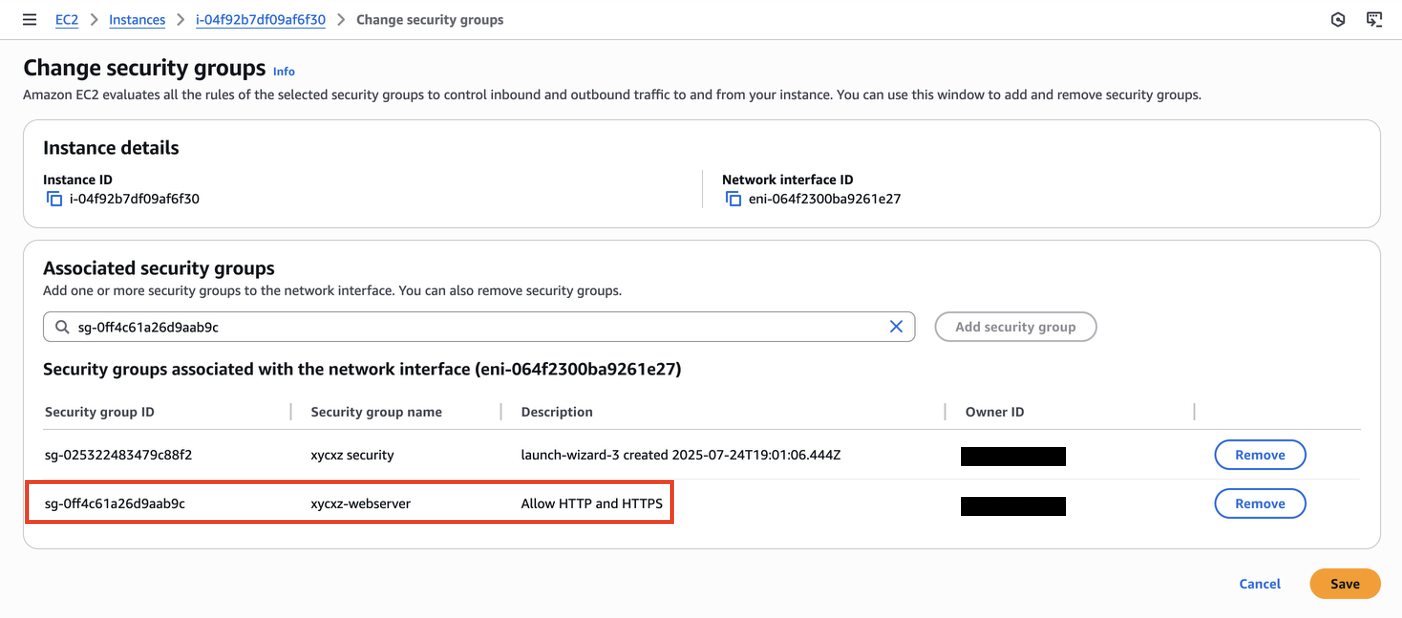Open the hamburger navigation menu
The width and height of the screenshot is (1402, 618).
point(30,20)
